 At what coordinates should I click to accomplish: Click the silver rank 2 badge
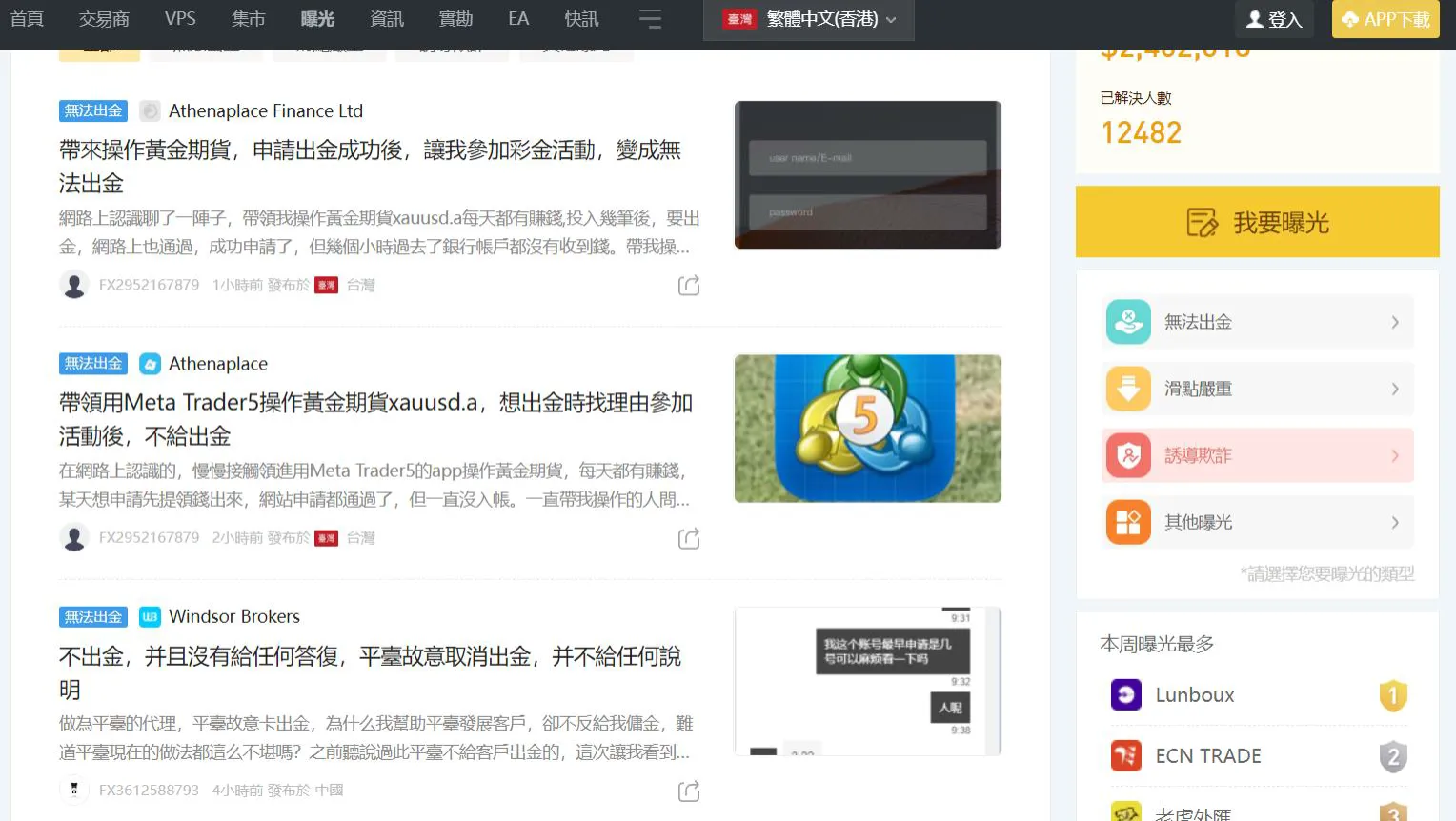coord(1393,757)
